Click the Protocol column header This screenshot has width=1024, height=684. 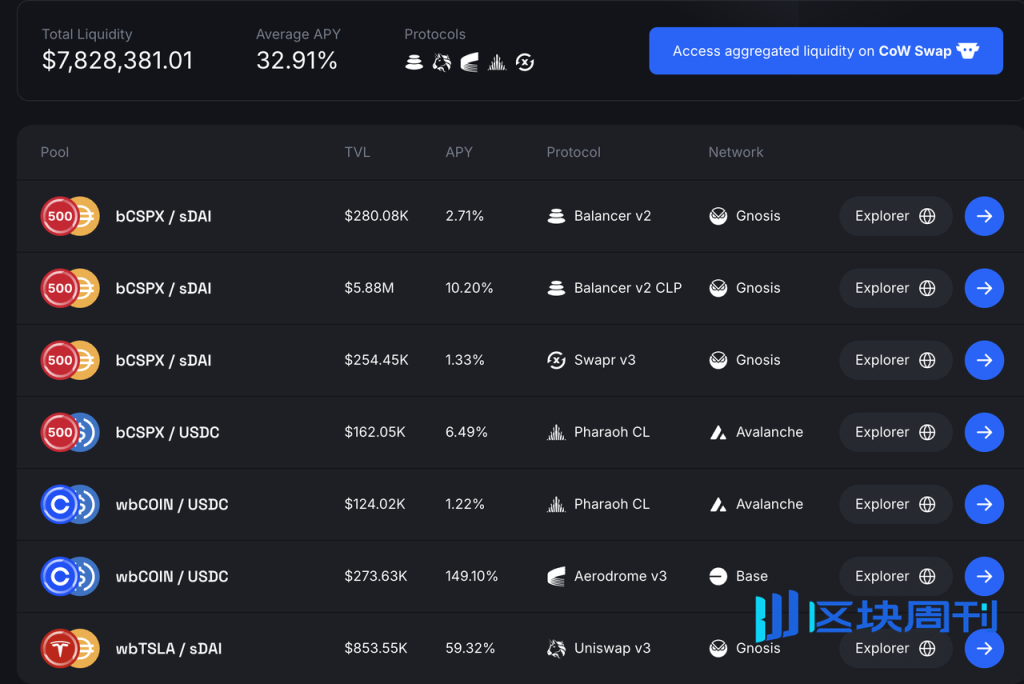click(x=573, y=152)
